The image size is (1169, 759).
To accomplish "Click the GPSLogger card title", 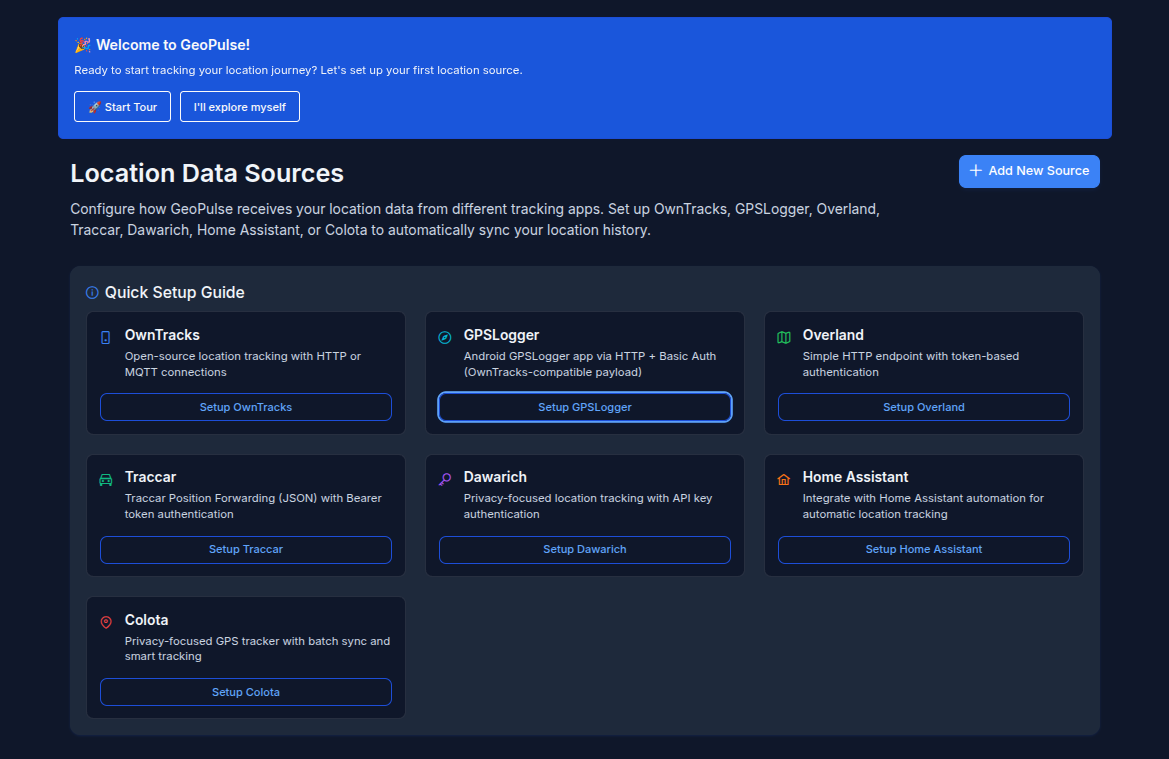I will pos(501,335).
